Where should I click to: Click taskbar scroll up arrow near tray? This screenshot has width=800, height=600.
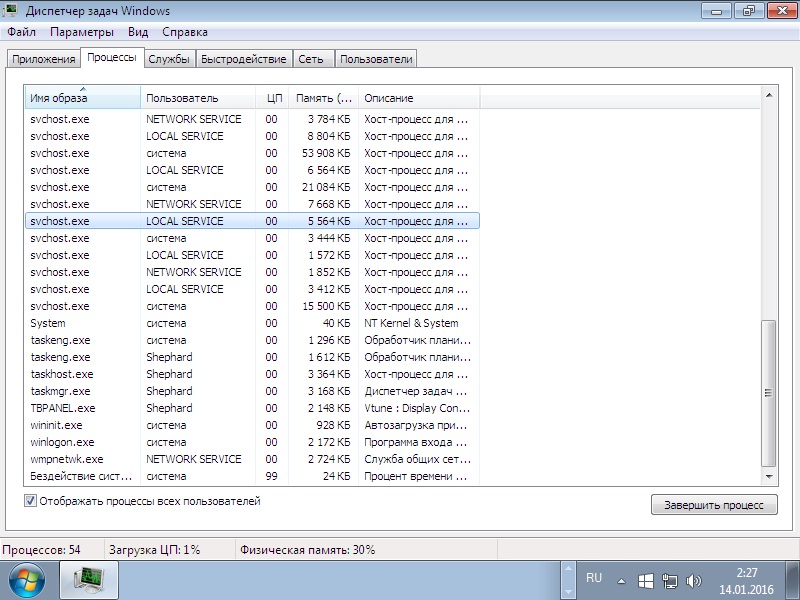[568, 569]
